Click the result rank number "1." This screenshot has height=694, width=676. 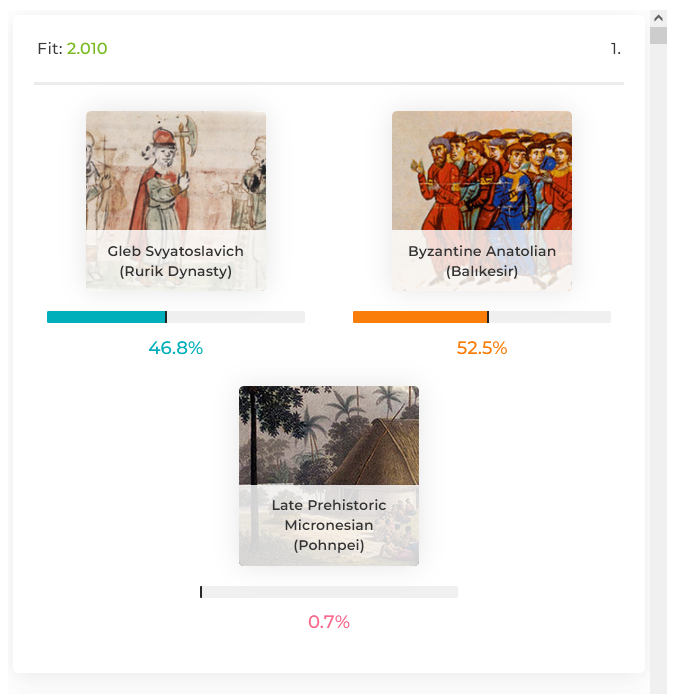coord(616,49)
